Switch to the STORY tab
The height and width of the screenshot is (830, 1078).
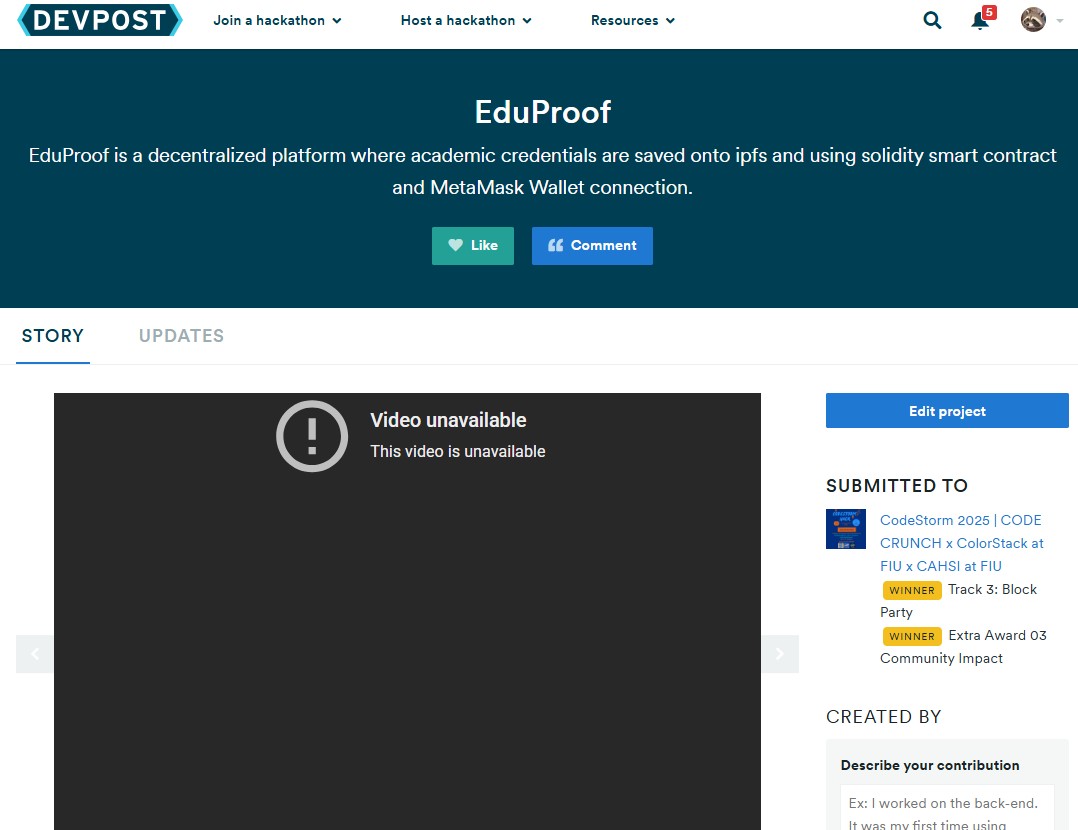52,336
